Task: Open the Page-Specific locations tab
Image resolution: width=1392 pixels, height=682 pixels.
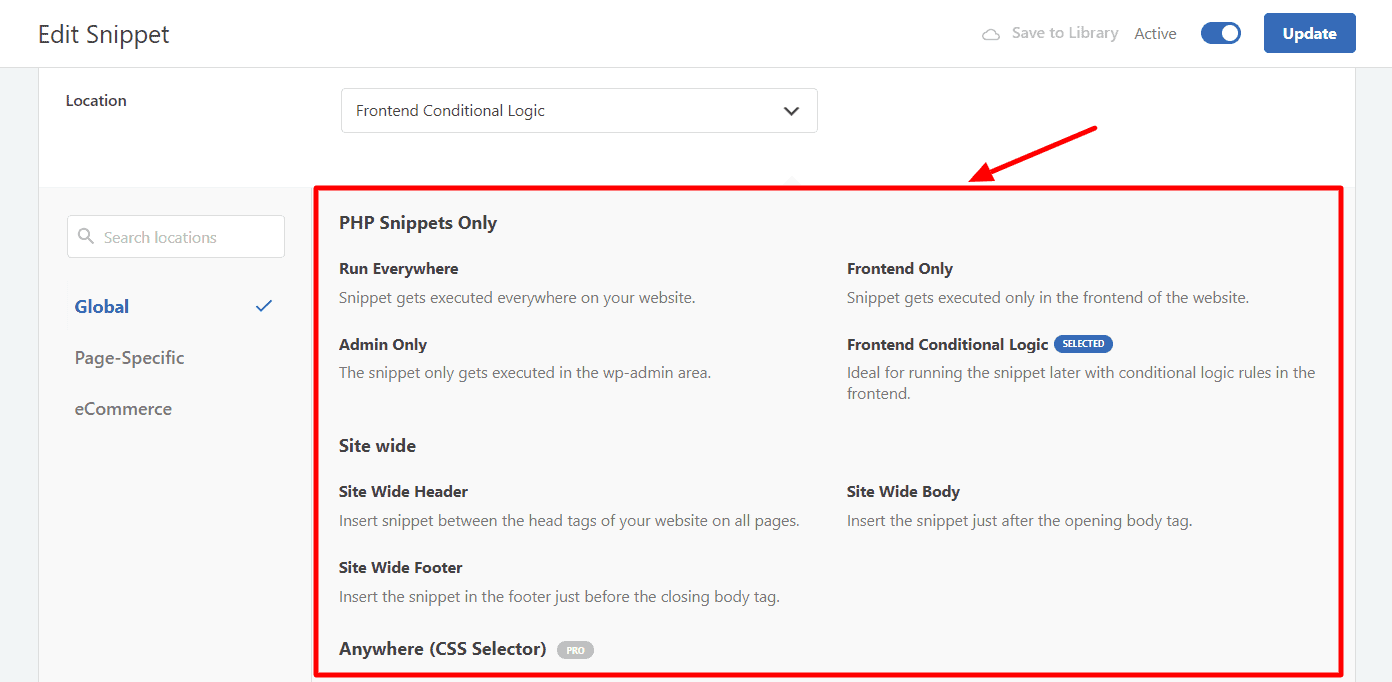Action: (x=129, y=358)
